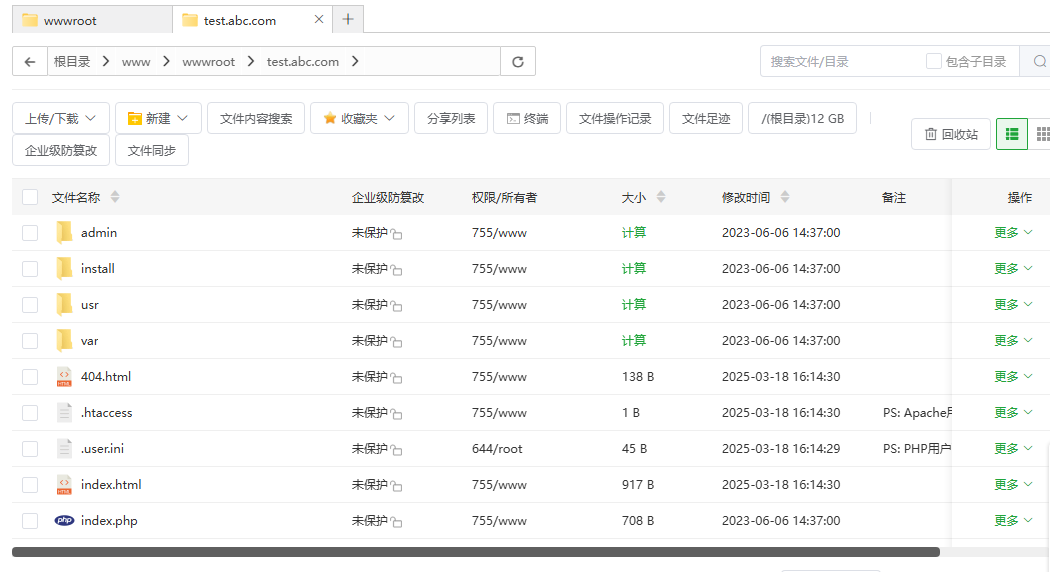The height and width of the screenshot is (572, 1050).
Task: Switch to list view icon
Action: click(1011, 134)
